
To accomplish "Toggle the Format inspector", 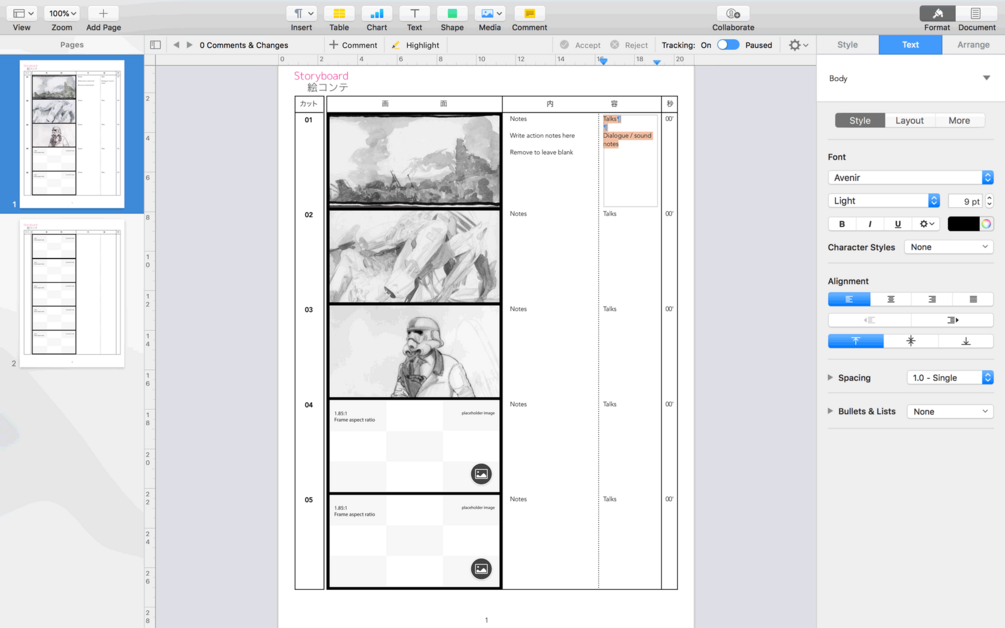I will pyautogui.click(x=937, y=13).
